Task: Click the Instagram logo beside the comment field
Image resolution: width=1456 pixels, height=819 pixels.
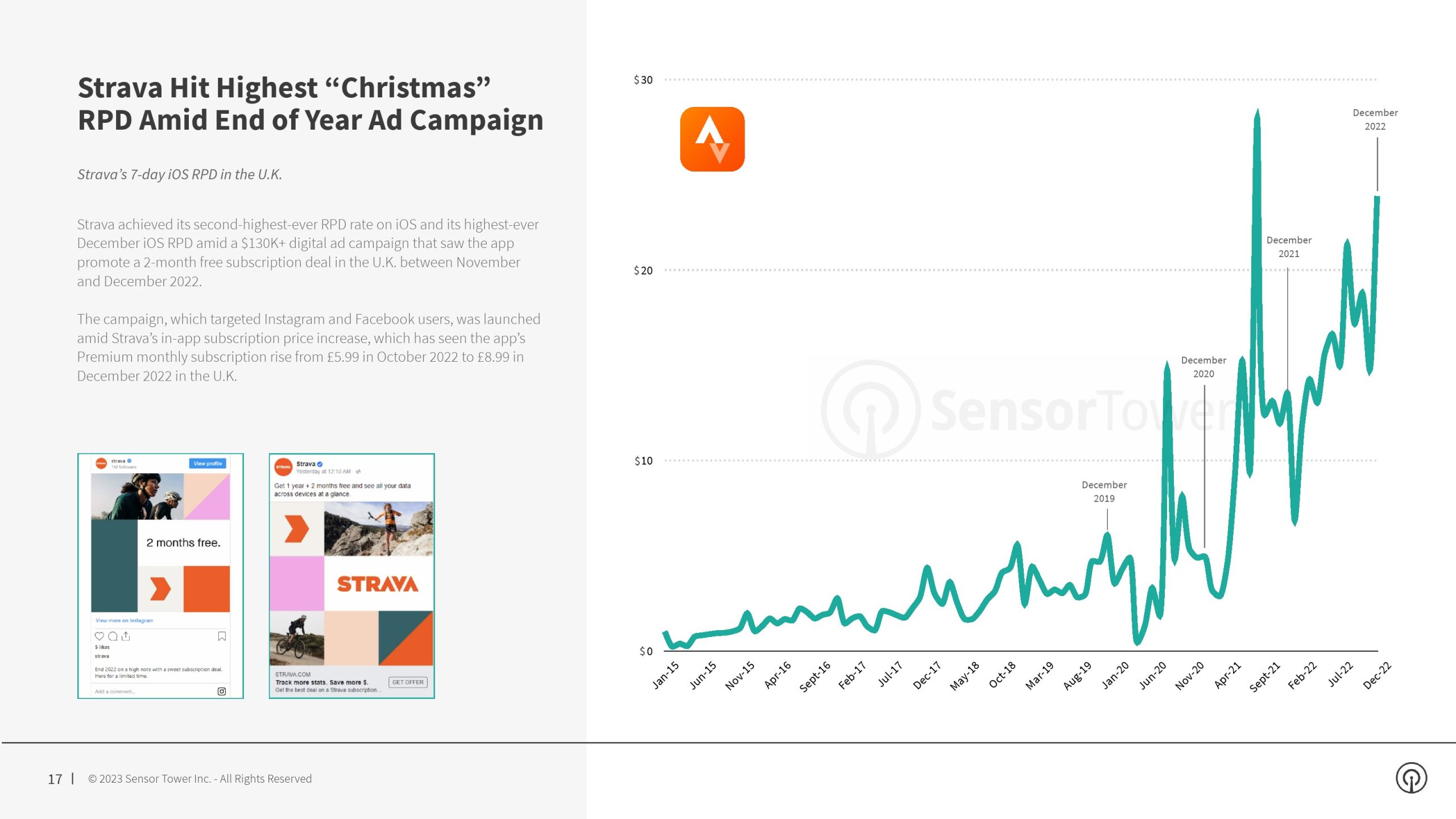Action: [x=222, y=691]
